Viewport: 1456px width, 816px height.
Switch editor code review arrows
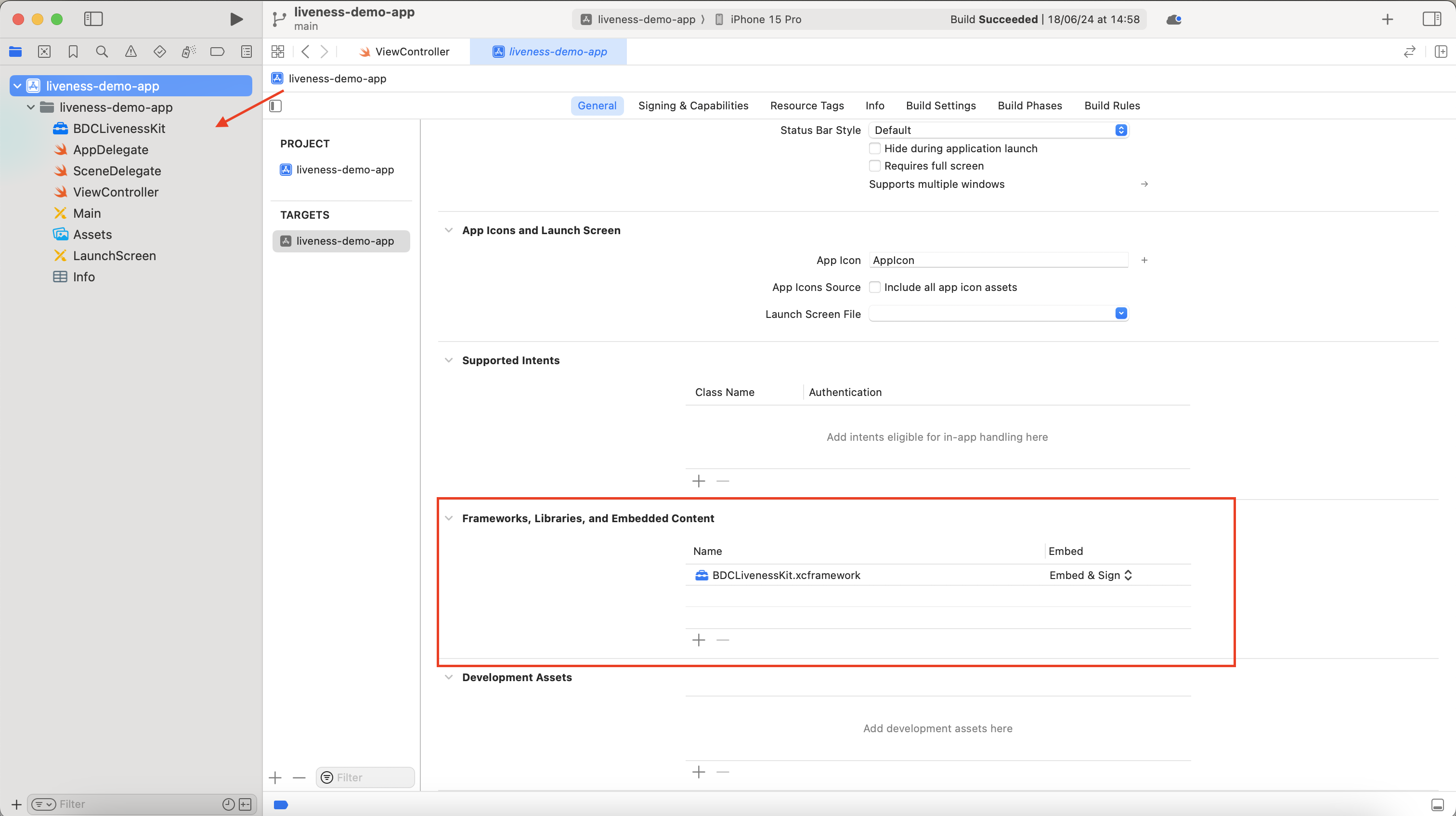(x=1410, y=52)
